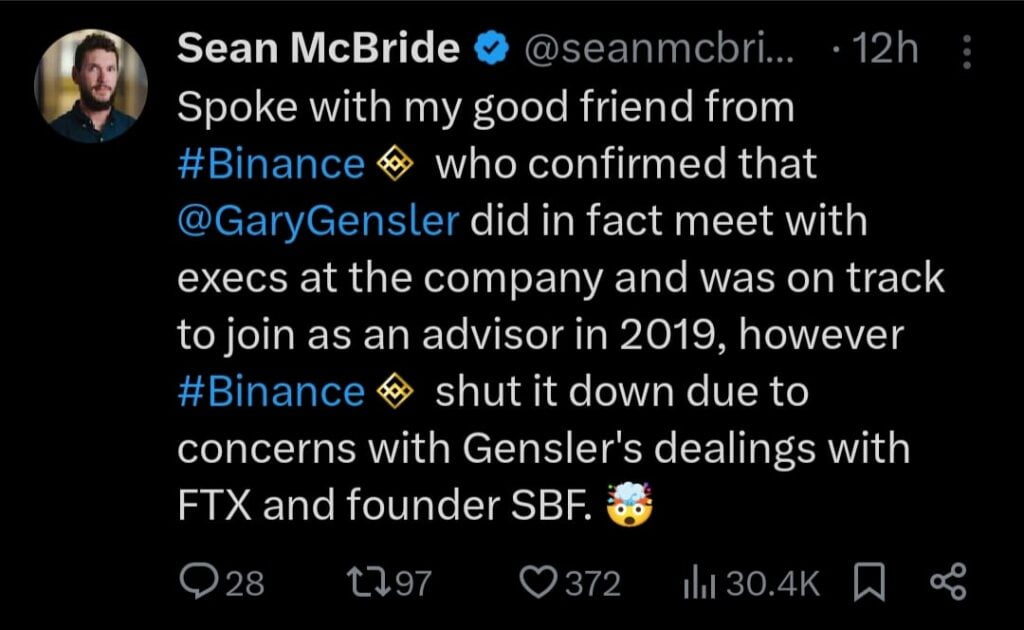Reply using the speech bubble icon
This screenshot has width=1024, height=630.
[x=199, y=582]
